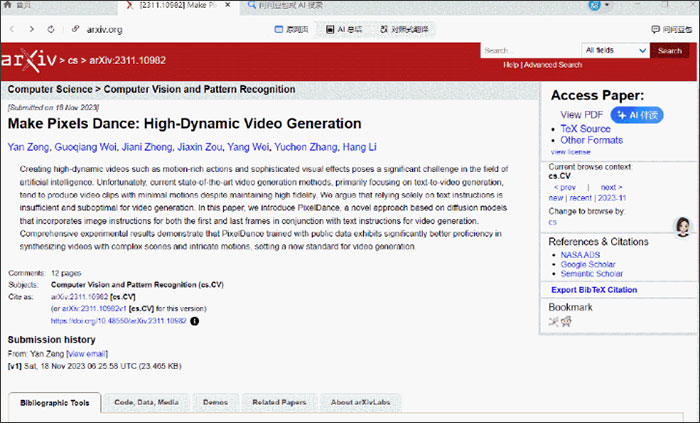
Task: Click the DOI info icon
Action: 195,321
